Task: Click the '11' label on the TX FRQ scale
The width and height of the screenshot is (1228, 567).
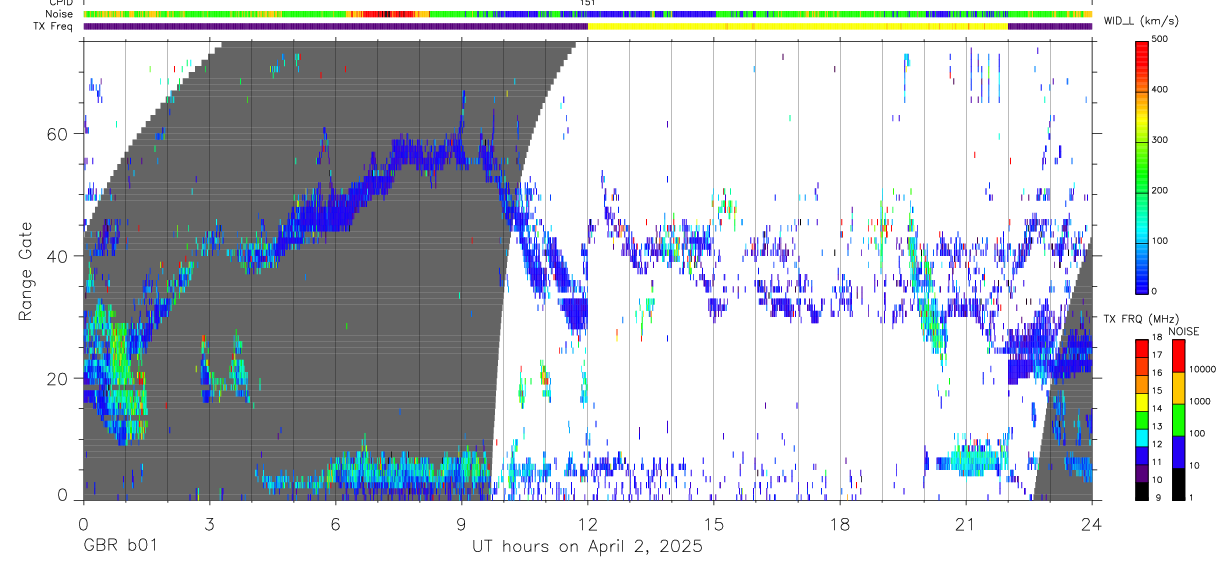Action: click(x=1158, y=464)
